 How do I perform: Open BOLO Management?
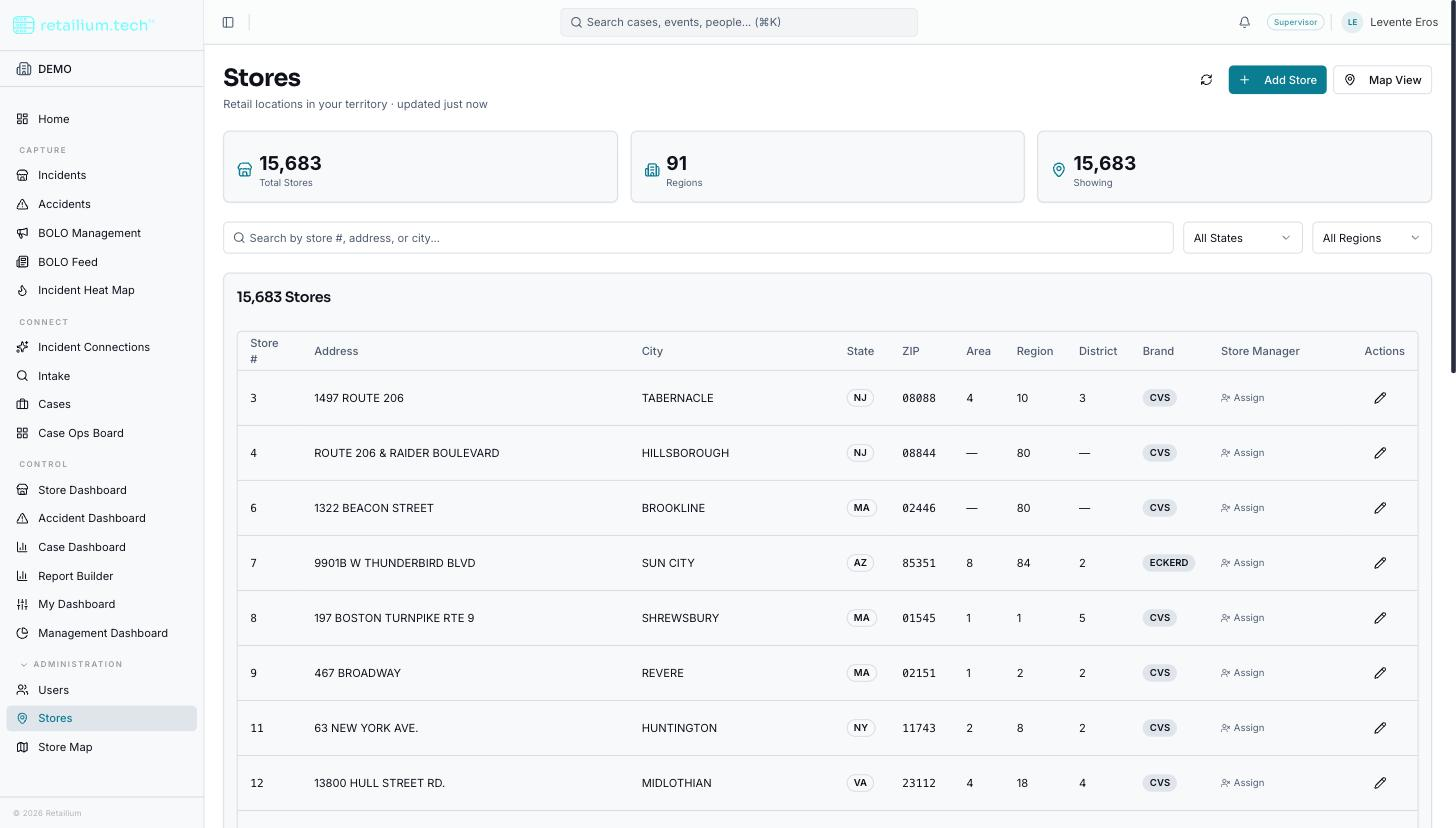click(101, 233)
